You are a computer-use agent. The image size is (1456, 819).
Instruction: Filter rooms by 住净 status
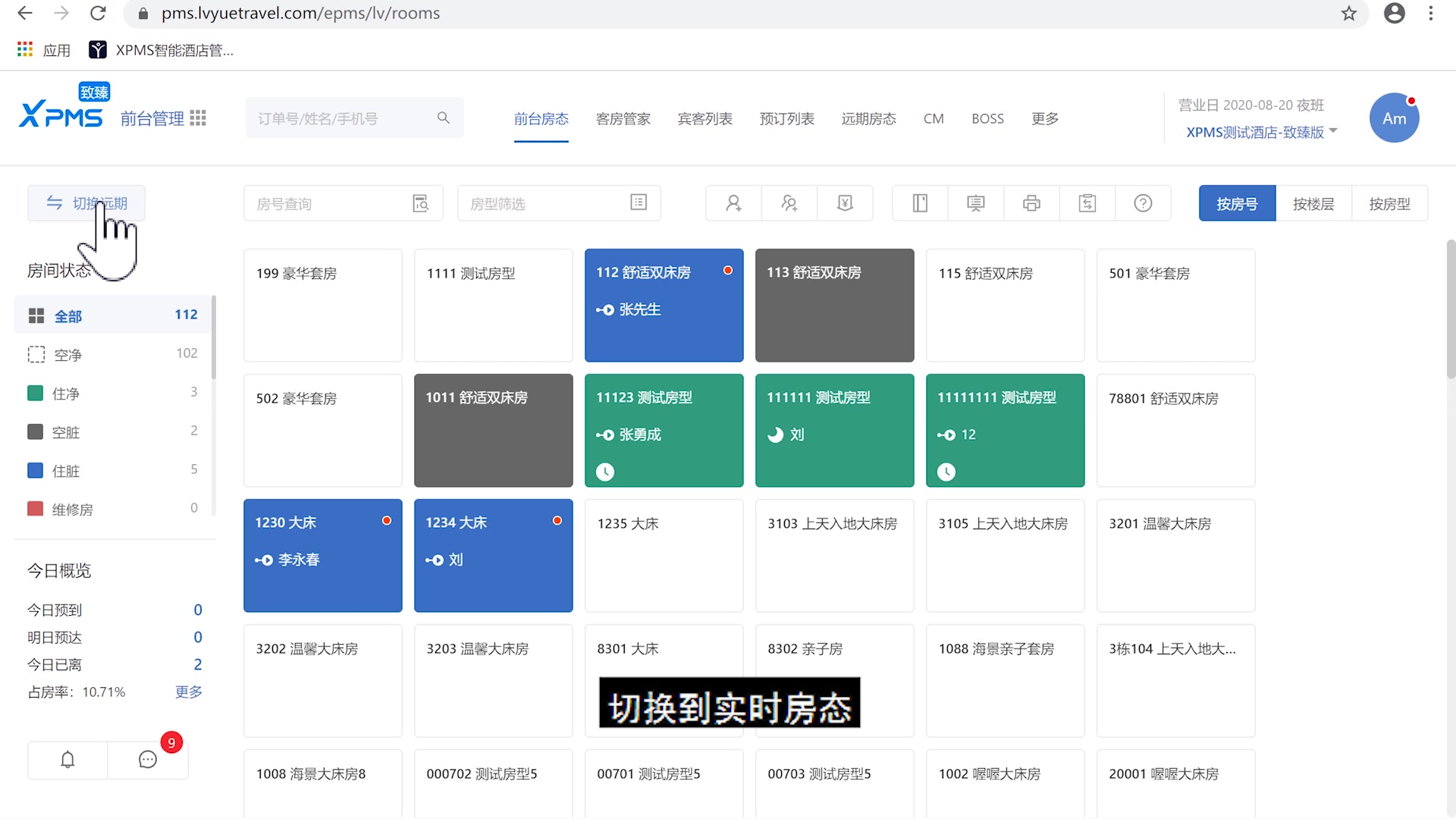112,393
